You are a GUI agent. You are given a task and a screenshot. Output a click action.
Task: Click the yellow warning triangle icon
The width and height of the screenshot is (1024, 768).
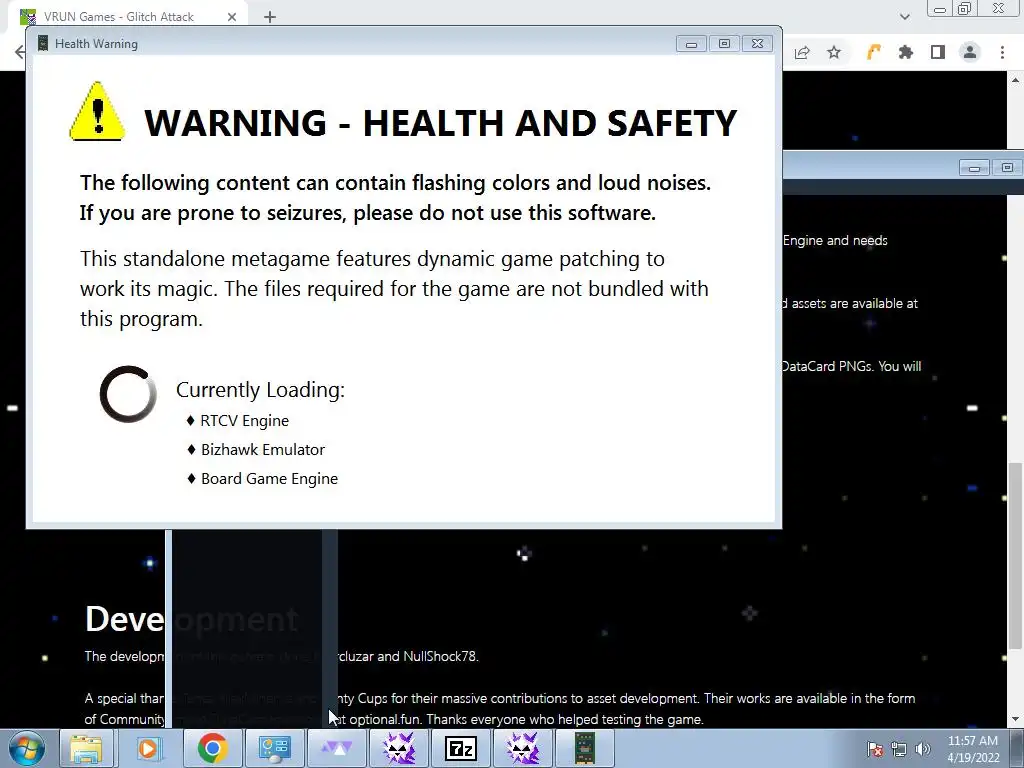pyautogui.click(x=97, y=112)
